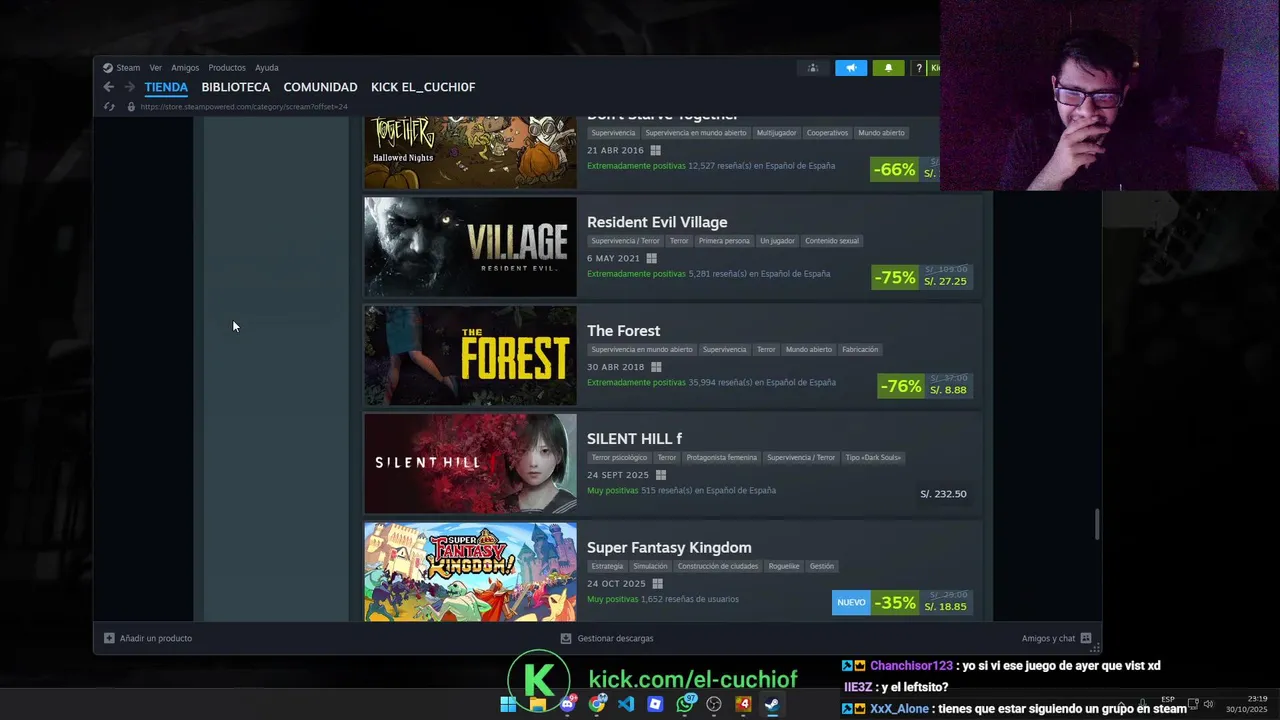Click the Tipo «Dark Souls» tag
Screen dimensions: 1280x720
873,458
